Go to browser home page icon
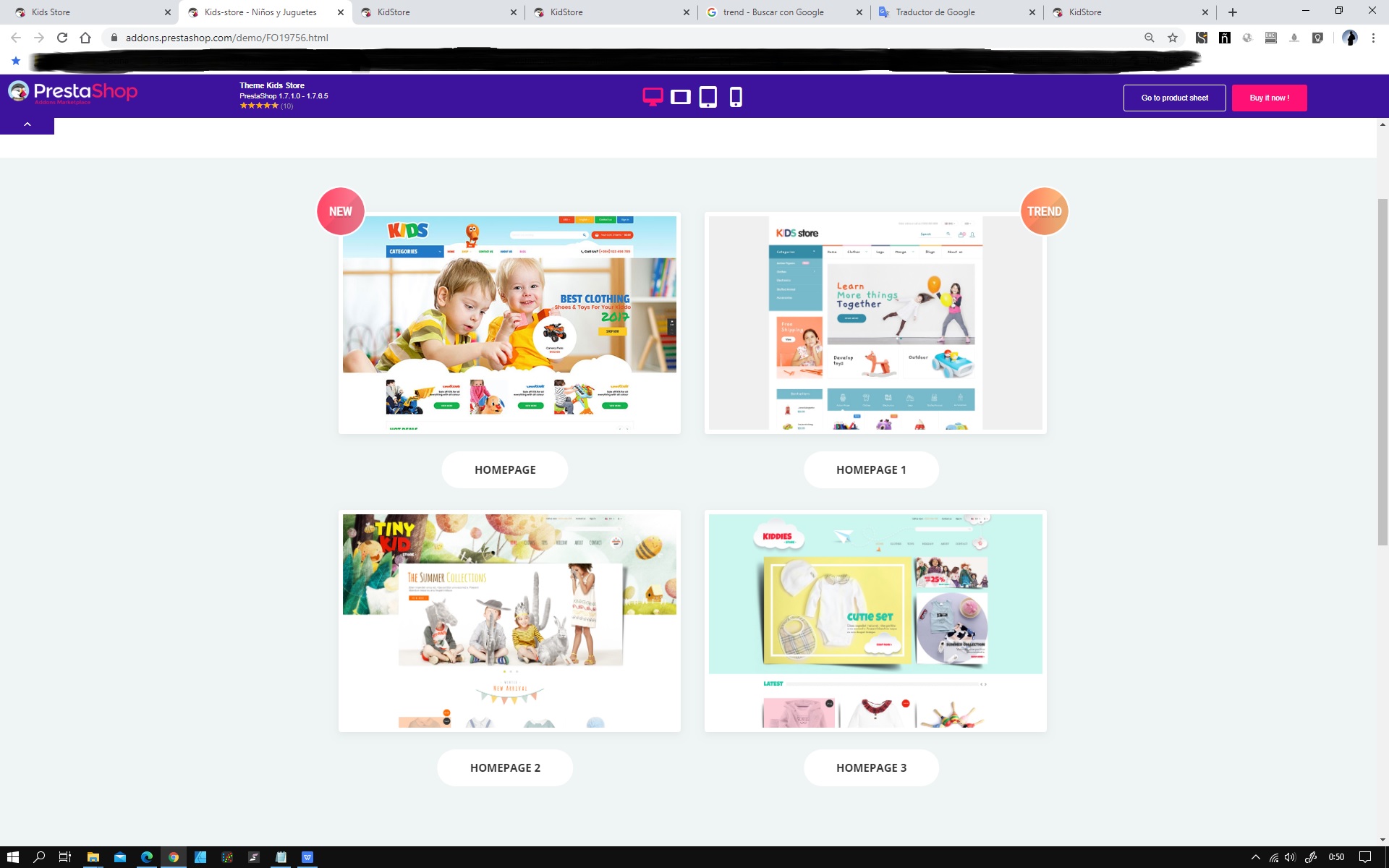This screenshot has width=1389, height=868. tap(85, 38)
